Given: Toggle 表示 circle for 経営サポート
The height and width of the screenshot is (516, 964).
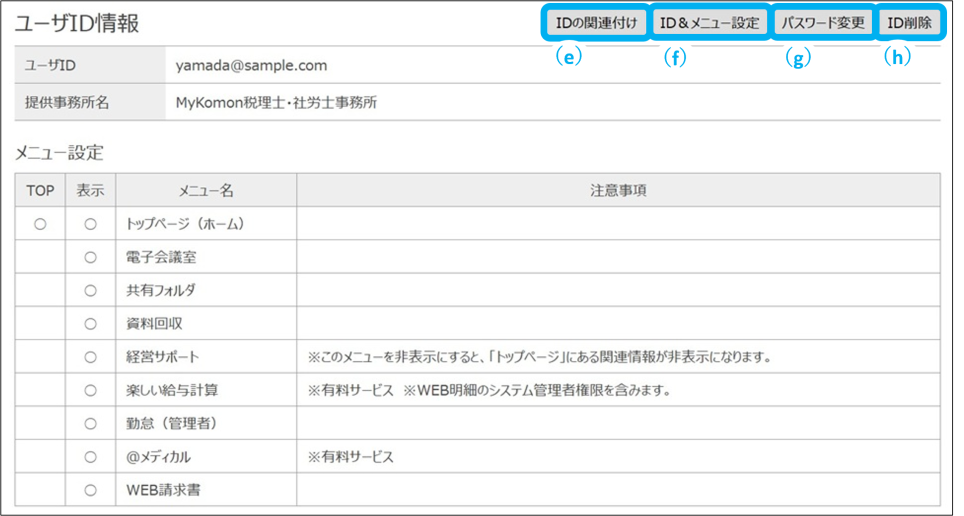Looking at the screenshot, I should tap(90, 357).
